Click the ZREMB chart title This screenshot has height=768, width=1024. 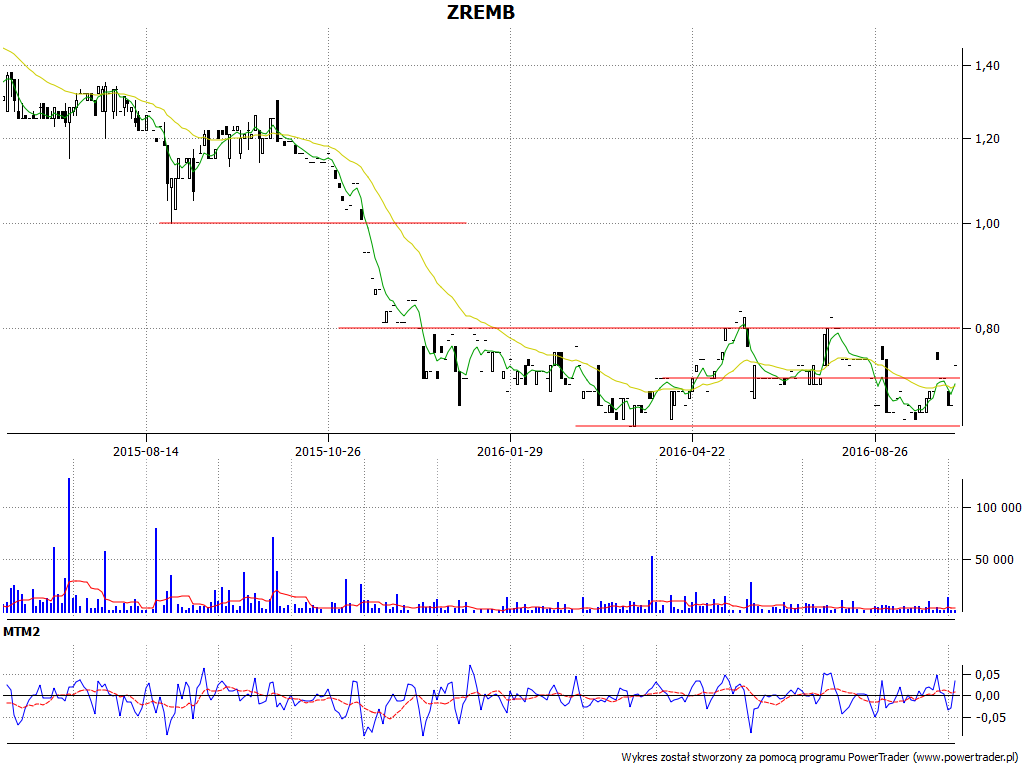(x=481, y=12)
